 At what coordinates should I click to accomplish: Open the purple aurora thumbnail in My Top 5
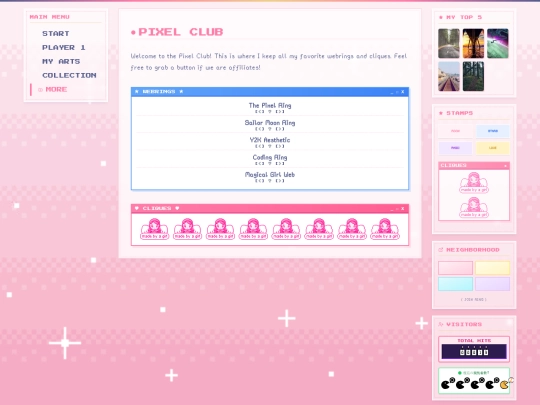coord(498,43)
